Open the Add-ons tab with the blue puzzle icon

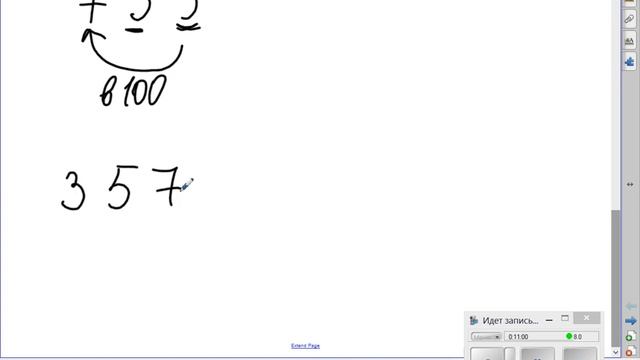coord(629,62)
